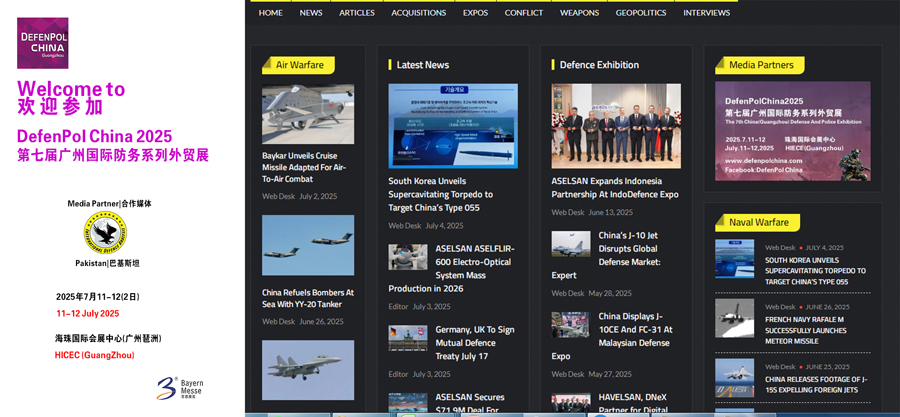Open ASELSAN ASELFLIR-600 Electro-Optical System article

pos(452,268)
